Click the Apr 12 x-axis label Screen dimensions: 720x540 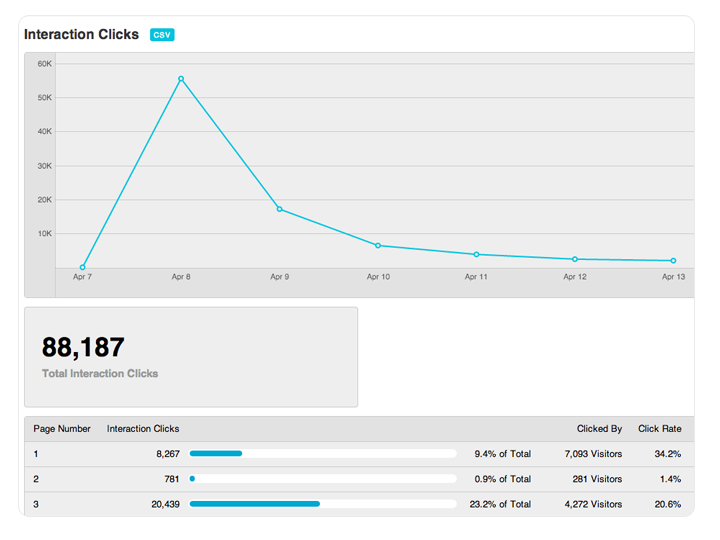(575, 277)
